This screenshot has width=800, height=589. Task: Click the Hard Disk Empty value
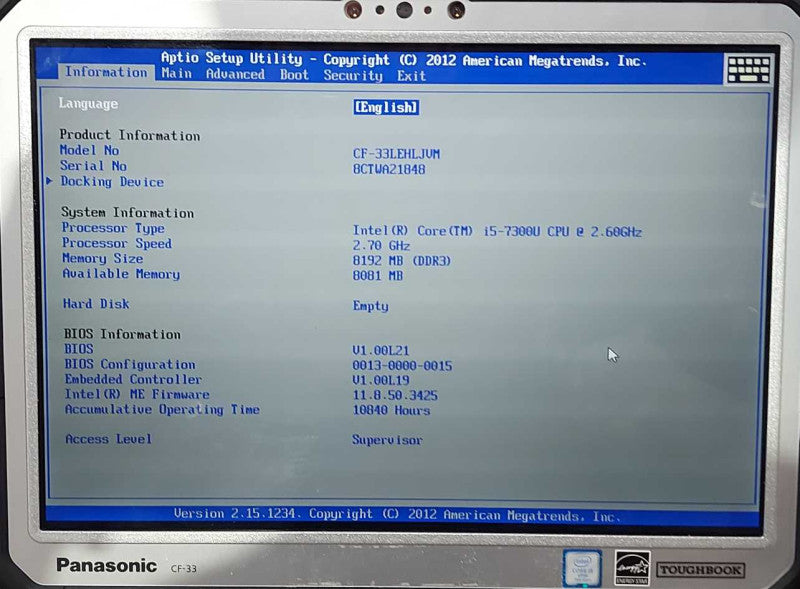coord(370,306)
